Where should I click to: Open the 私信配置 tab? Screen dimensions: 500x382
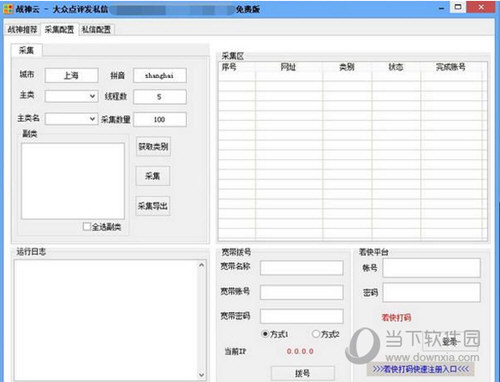[96, 30]
